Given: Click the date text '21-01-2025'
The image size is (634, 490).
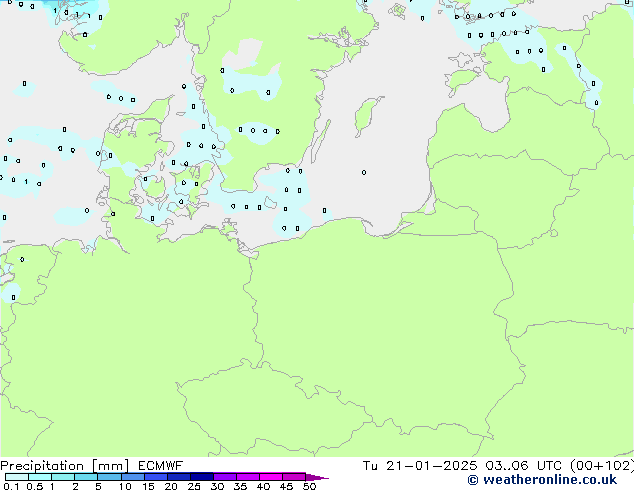Looking at the screenshot, I should (x=431, y=466).
